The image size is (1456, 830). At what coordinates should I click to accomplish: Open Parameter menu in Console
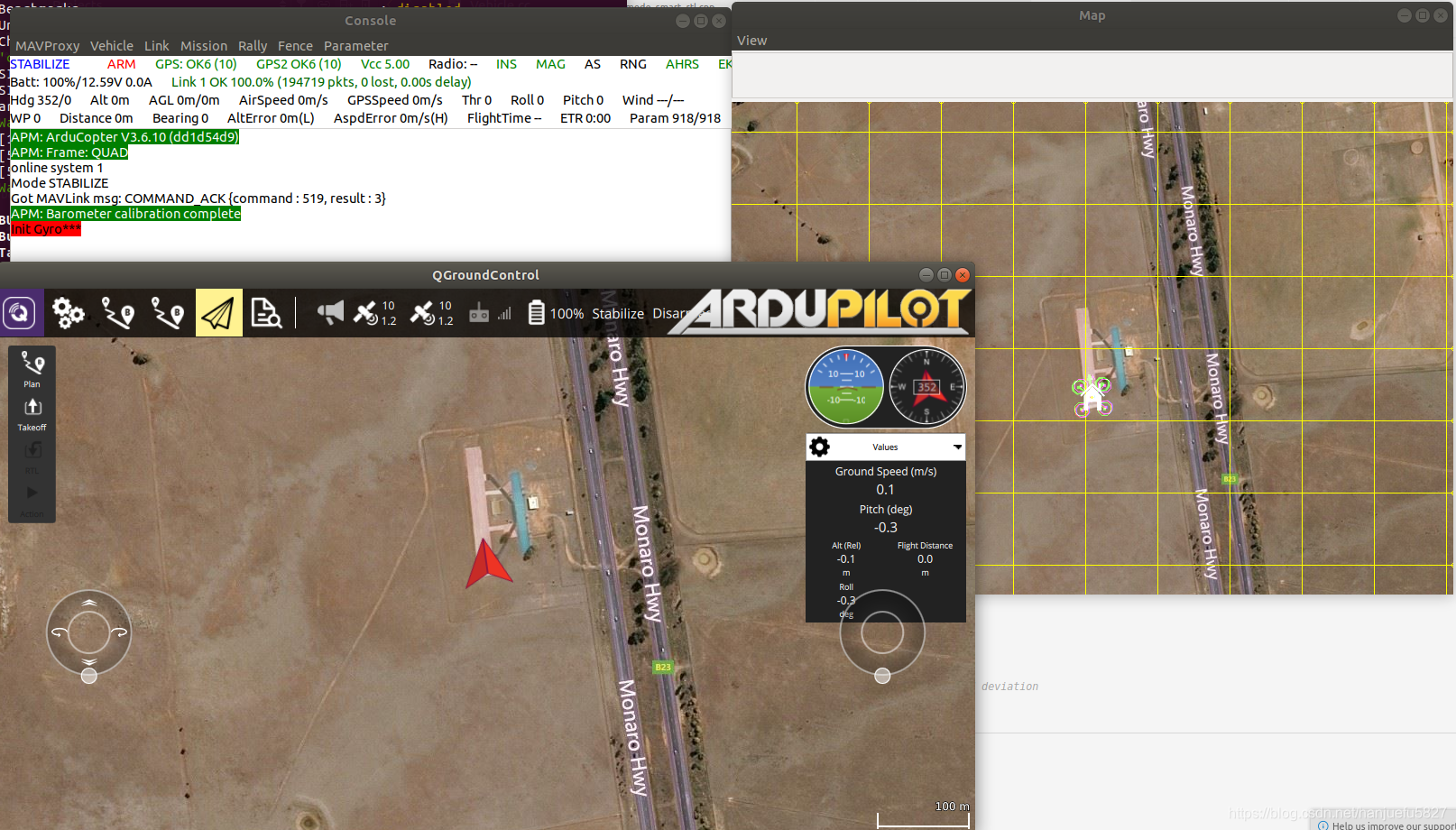(x=356, y=46)
